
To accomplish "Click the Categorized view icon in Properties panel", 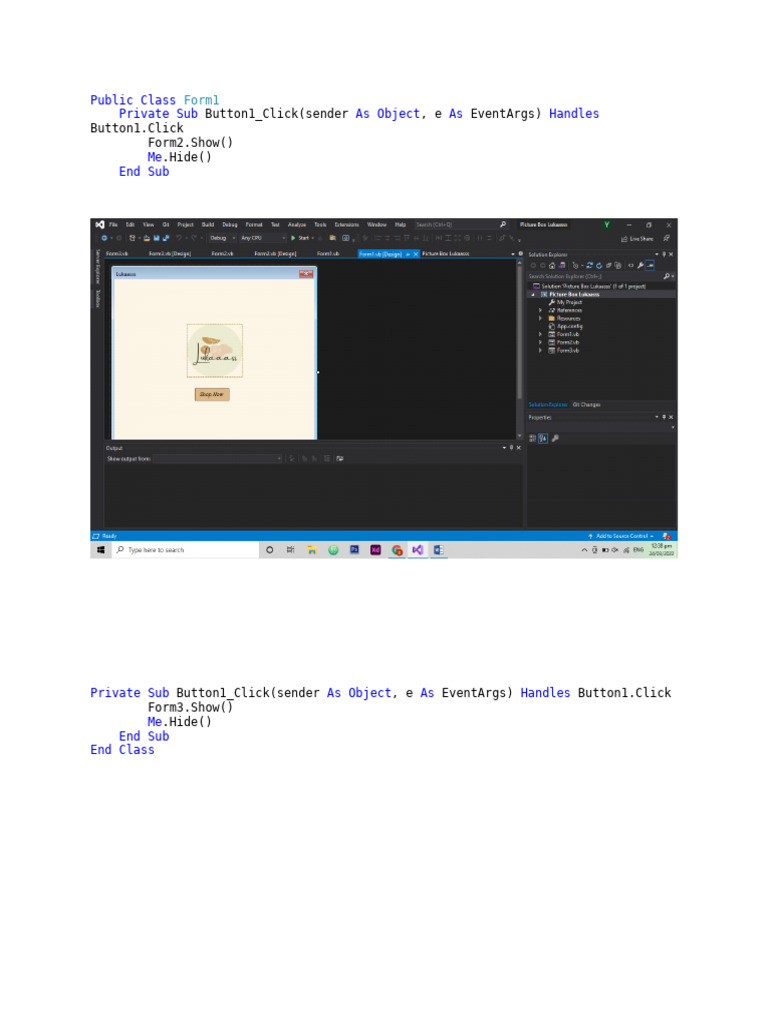I will pyautogui.click(x=533, y=438).
